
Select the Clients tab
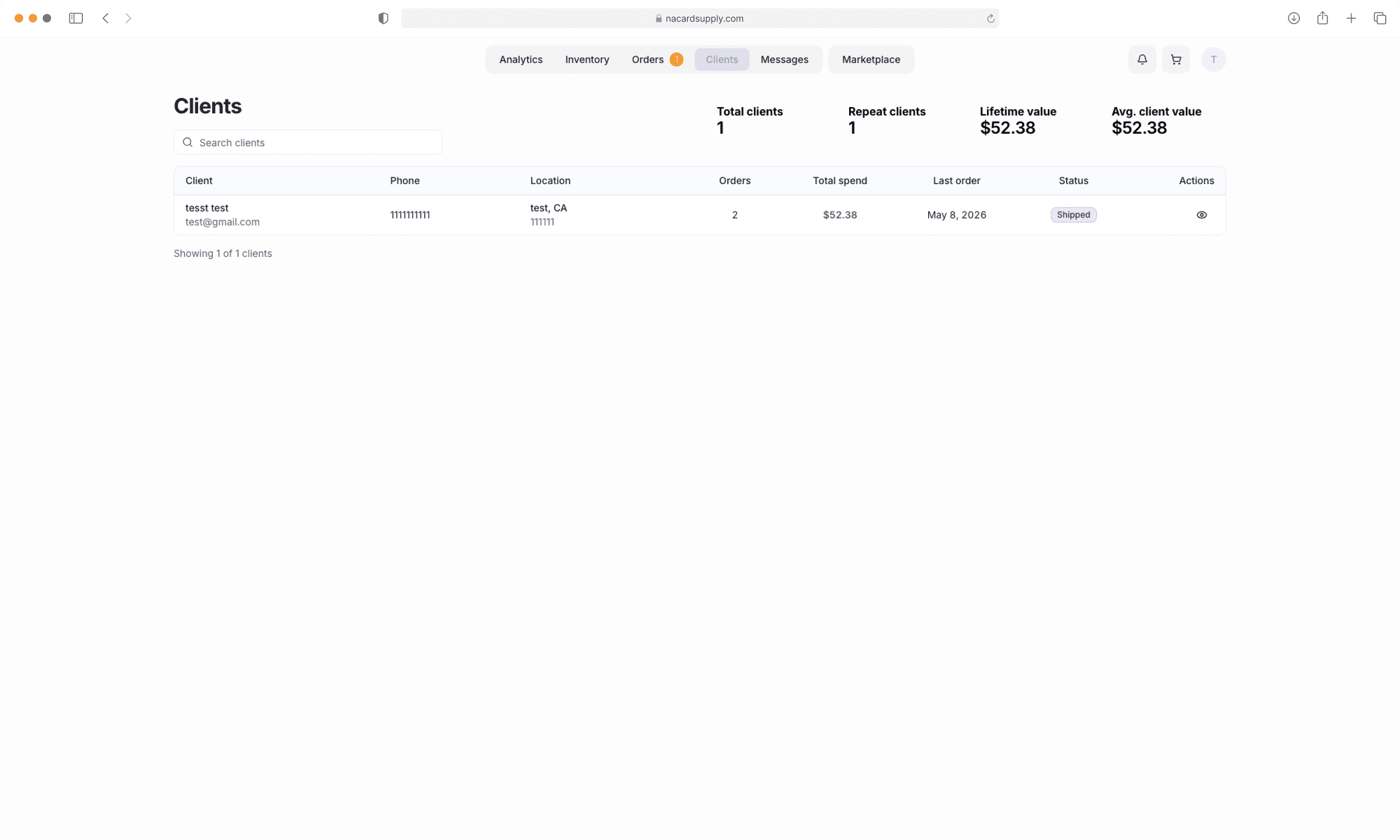pyautogui.click(x=722, y=59)
